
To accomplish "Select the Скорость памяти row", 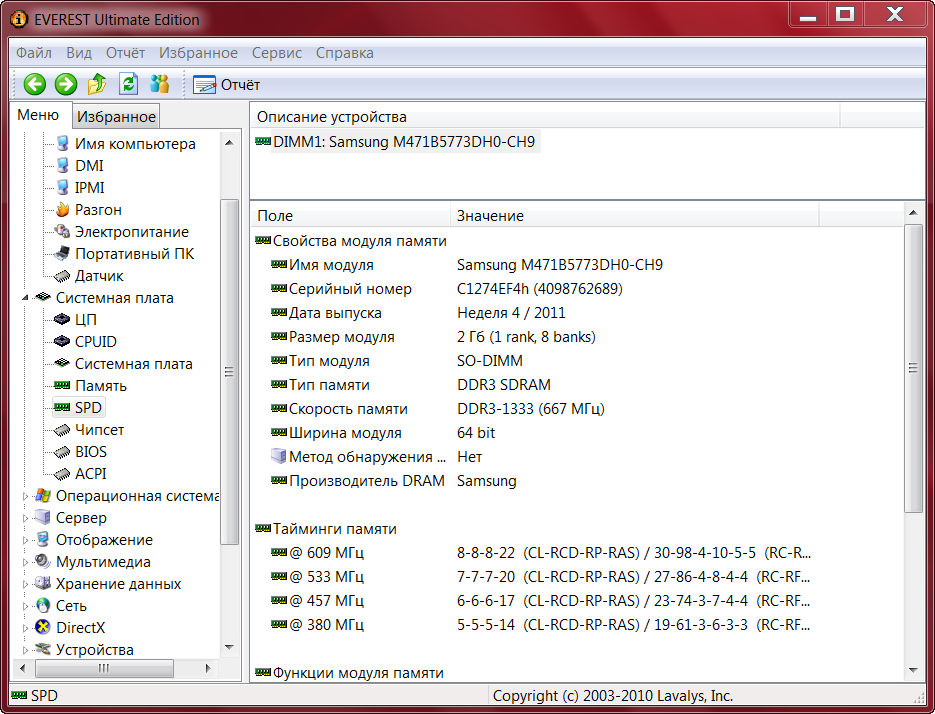I will (x=437, y=409).
